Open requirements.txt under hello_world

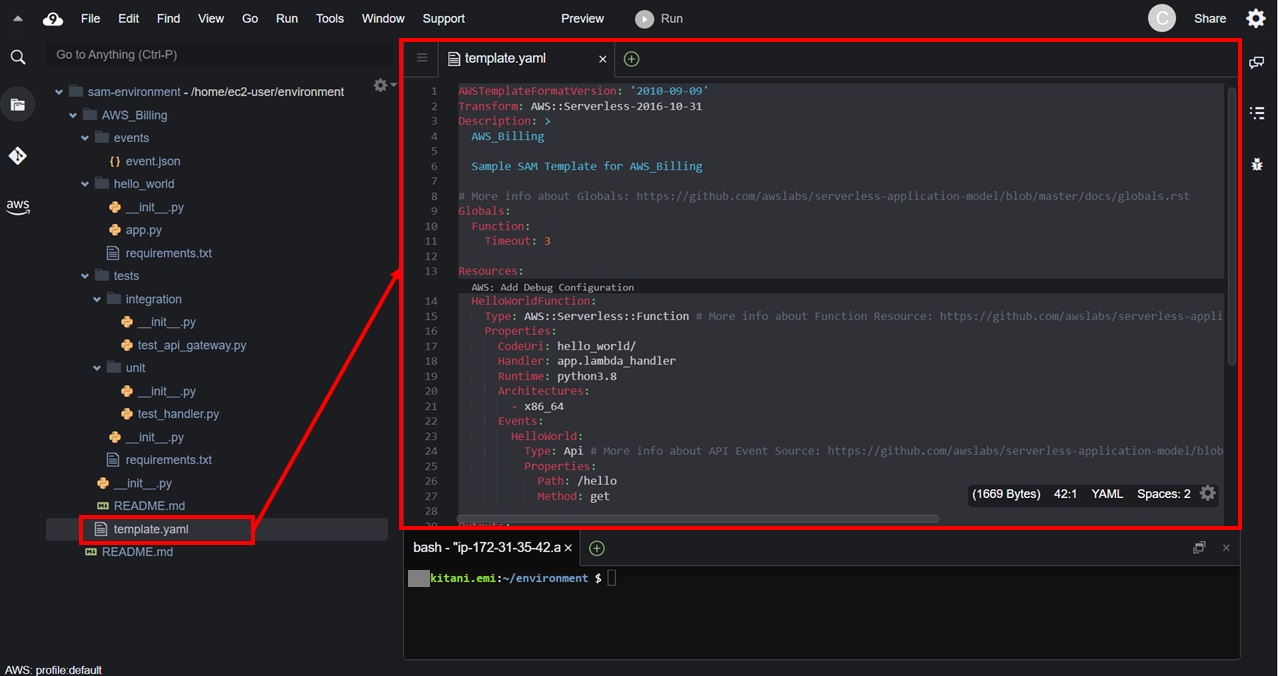pyautogui.click(x=168, y=253)
